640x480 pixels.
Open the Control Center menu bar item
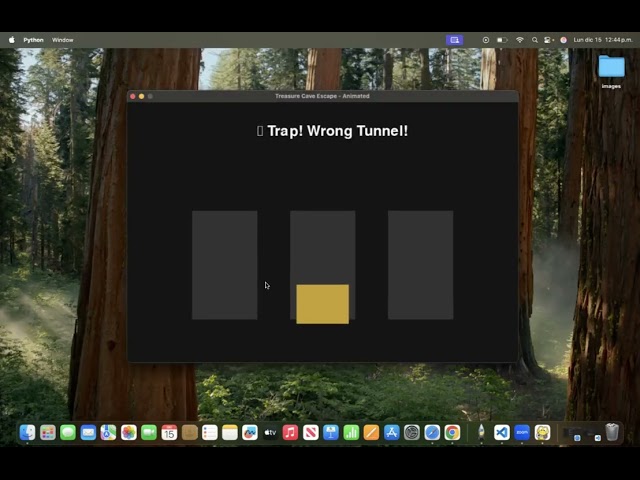click(x=549, y=40)
